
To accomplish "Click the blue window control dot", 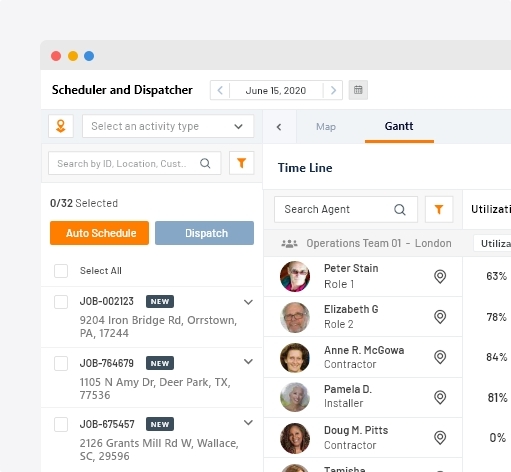I will click(x=89, y=56).
